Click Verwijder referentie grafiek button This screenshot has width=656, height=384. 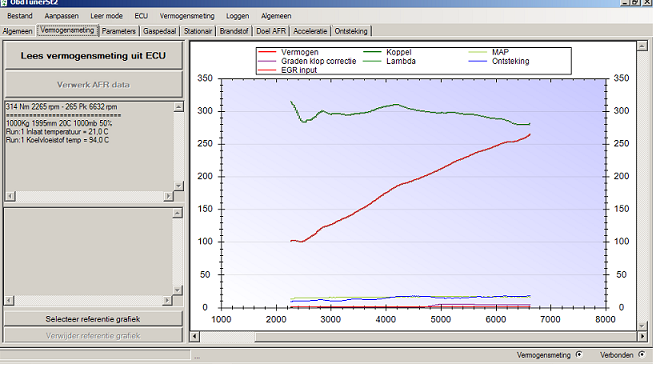[x=93, y=335]
